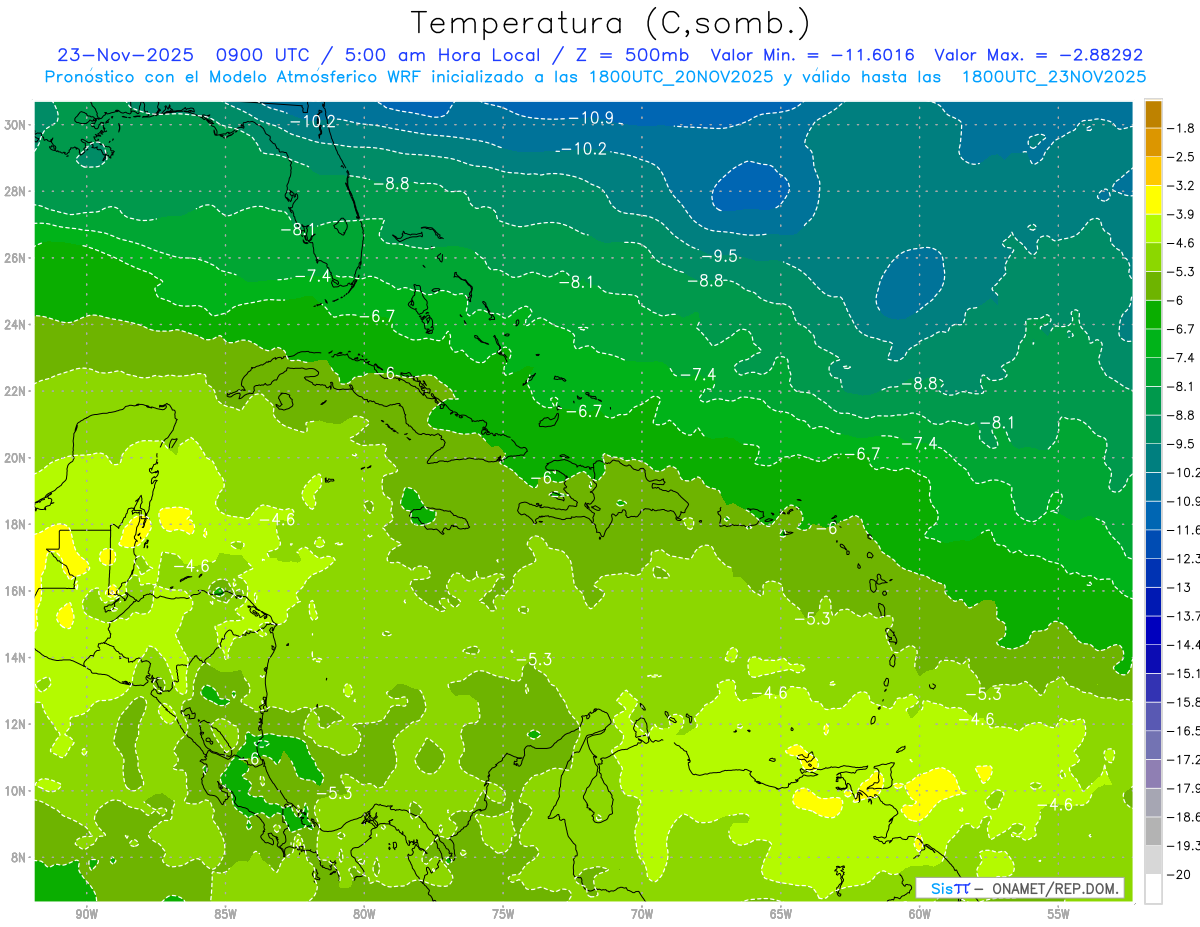Click colorbar tick label '-19.3'
The width and height of the screenshot is (1200, 927).
tap(1181, 846)
